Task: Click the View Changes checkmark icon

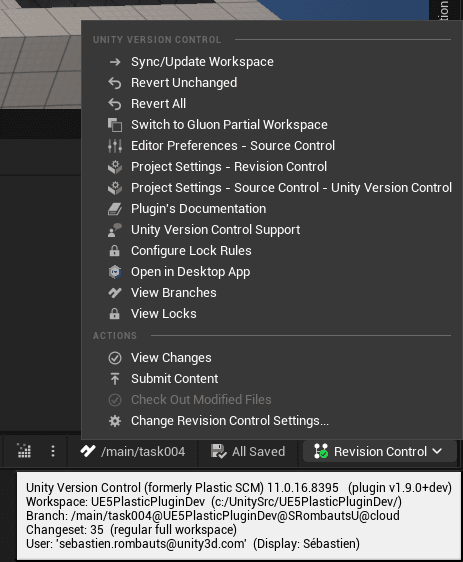Action: tap(115, 358)
